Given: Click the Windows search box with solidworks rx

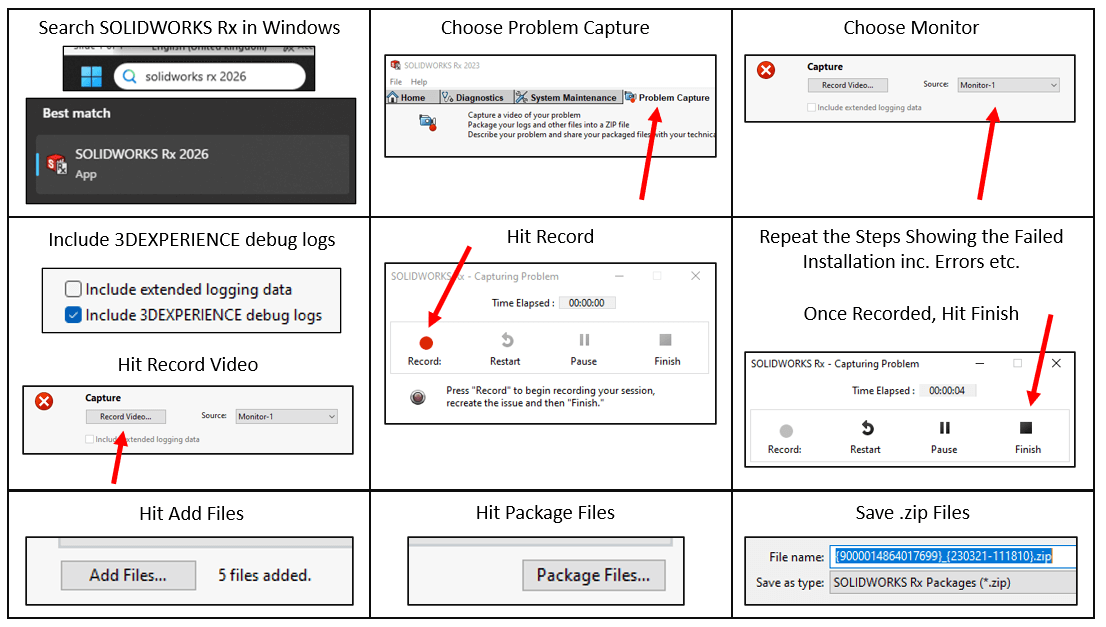Looking at the screenshot, I should 208,76.
